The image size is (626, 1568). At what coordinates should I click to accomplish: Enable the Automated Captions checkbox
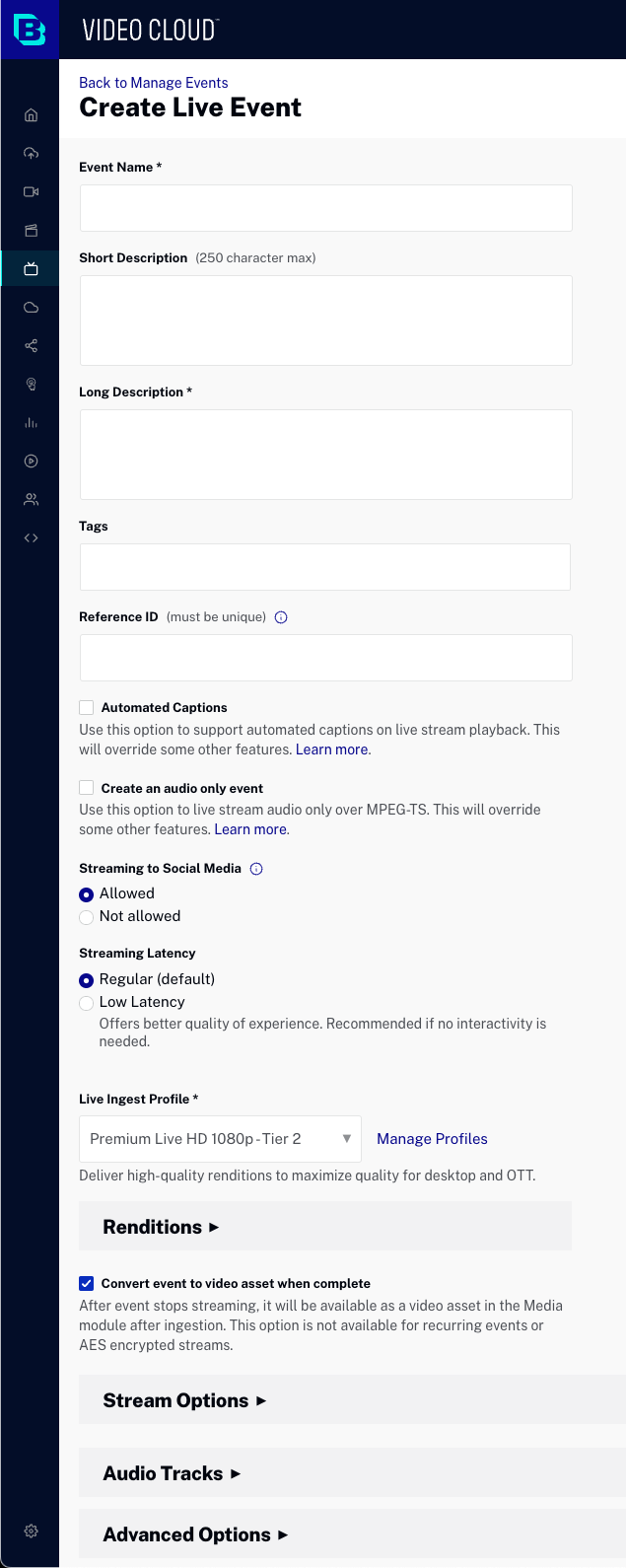click(x=86, y=707)
